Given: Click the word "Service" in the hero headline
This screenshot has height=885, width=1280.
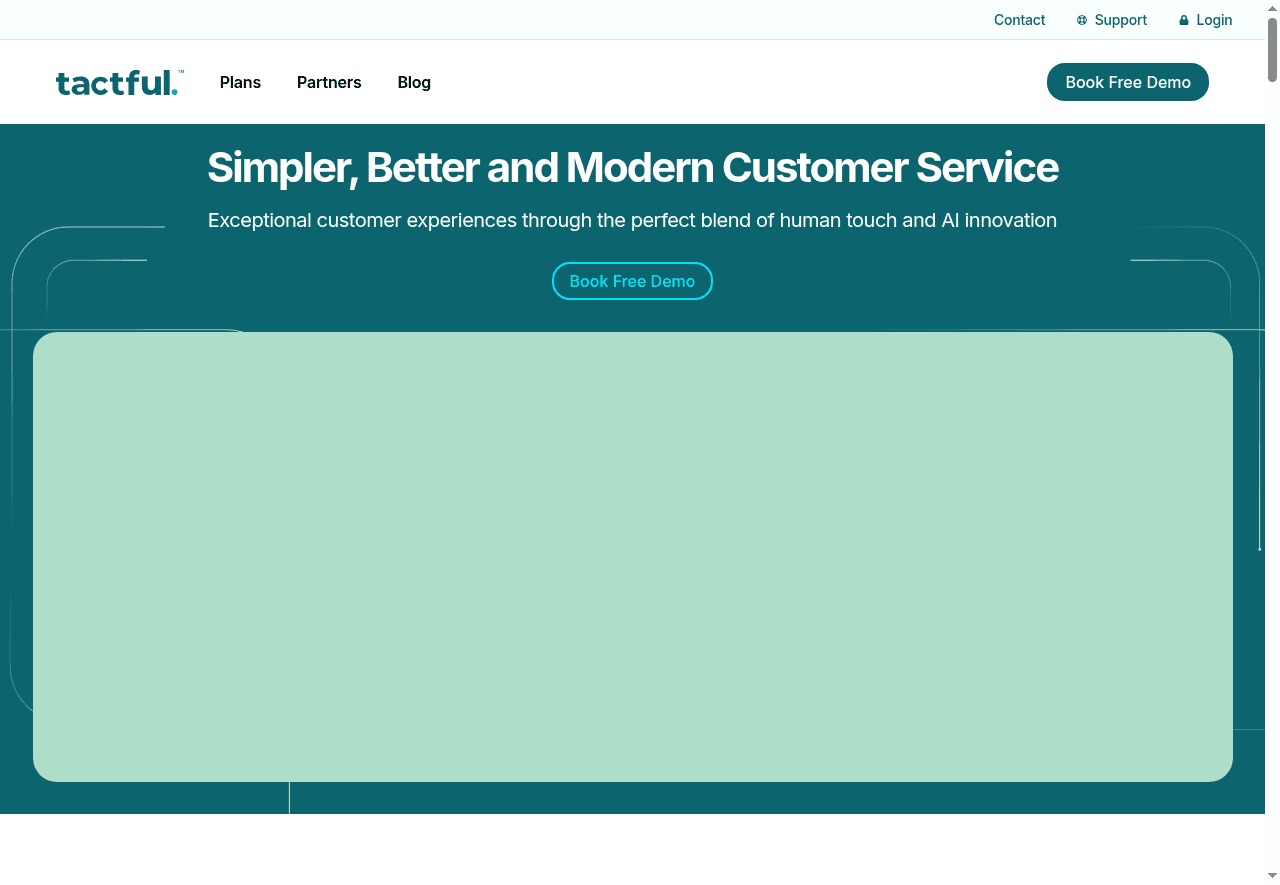Looking at the screenshot, I should pos(986,167).
